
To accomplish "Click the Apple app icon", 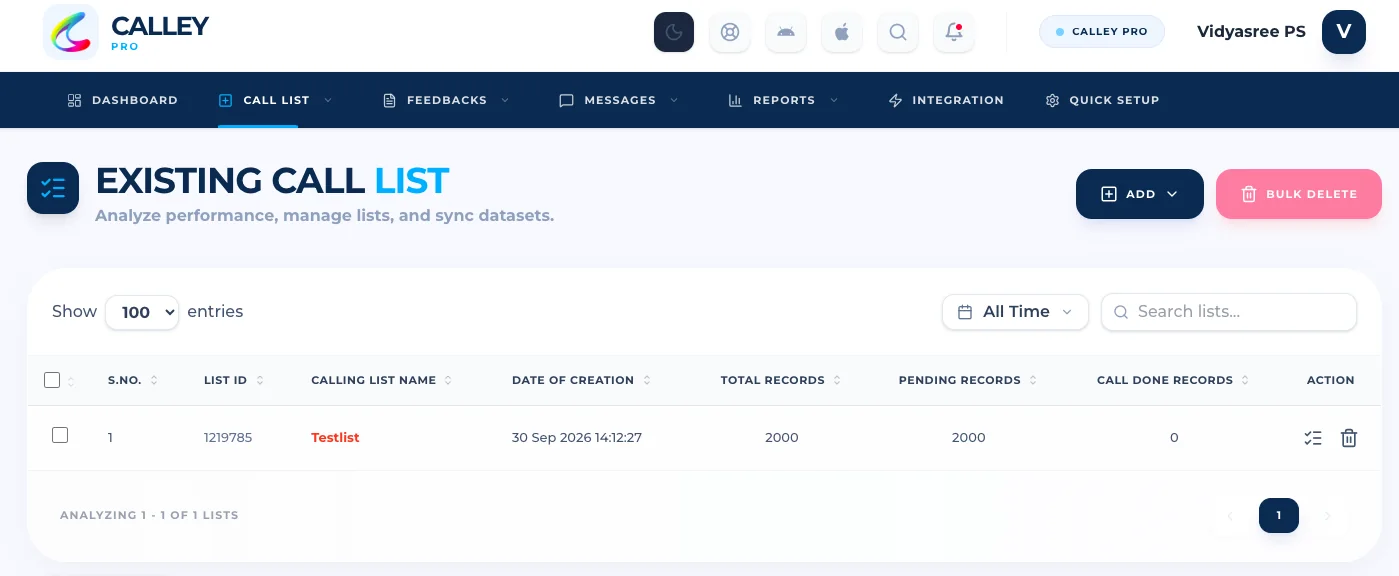I will [842, 32].
